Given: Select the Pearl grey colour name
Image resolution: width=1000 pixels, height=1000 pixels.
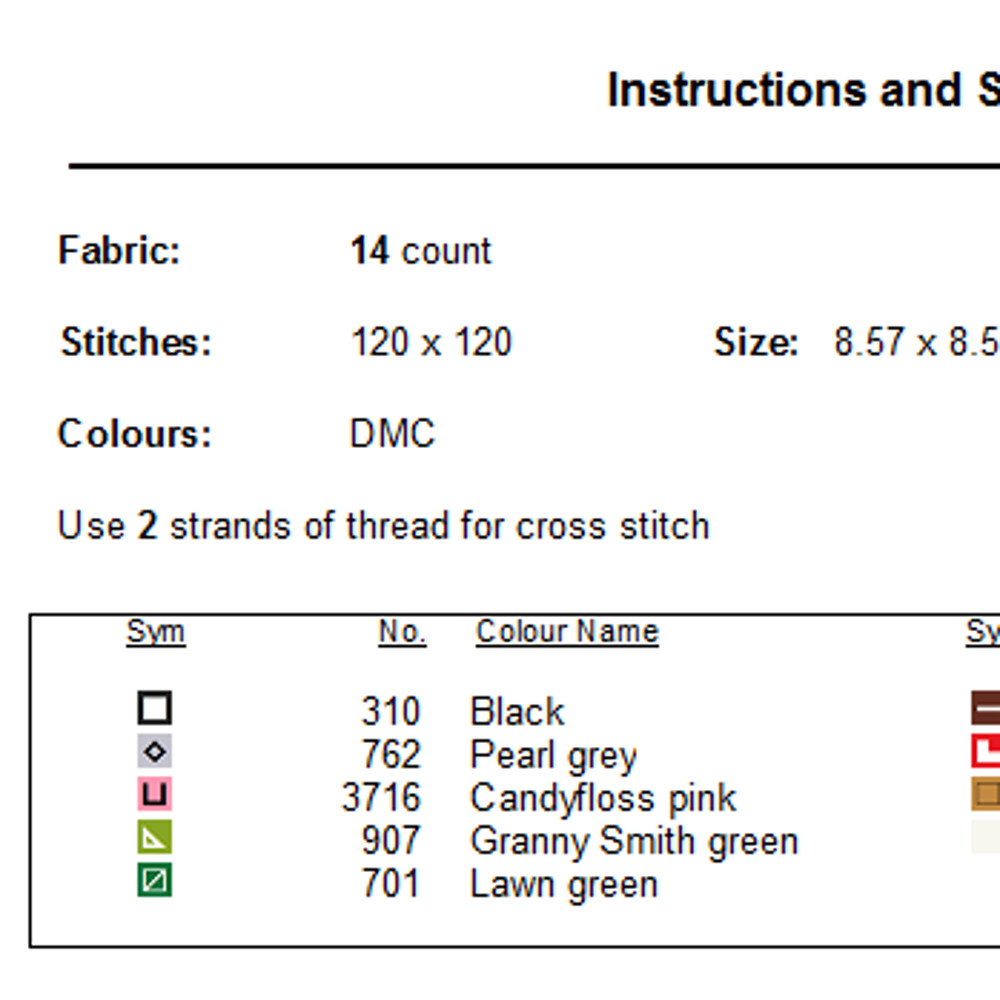Looking at the screenshot, I should [553, 755].
